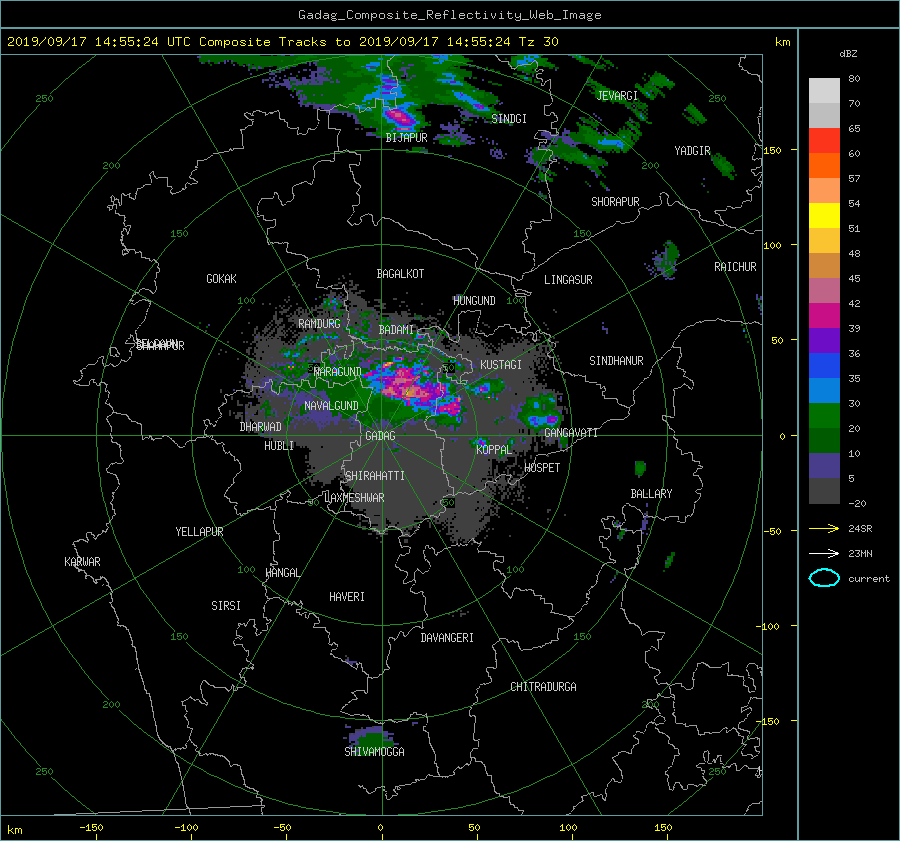Click the yellow 24SR arrow icon in legend

(x=824, y=528)
